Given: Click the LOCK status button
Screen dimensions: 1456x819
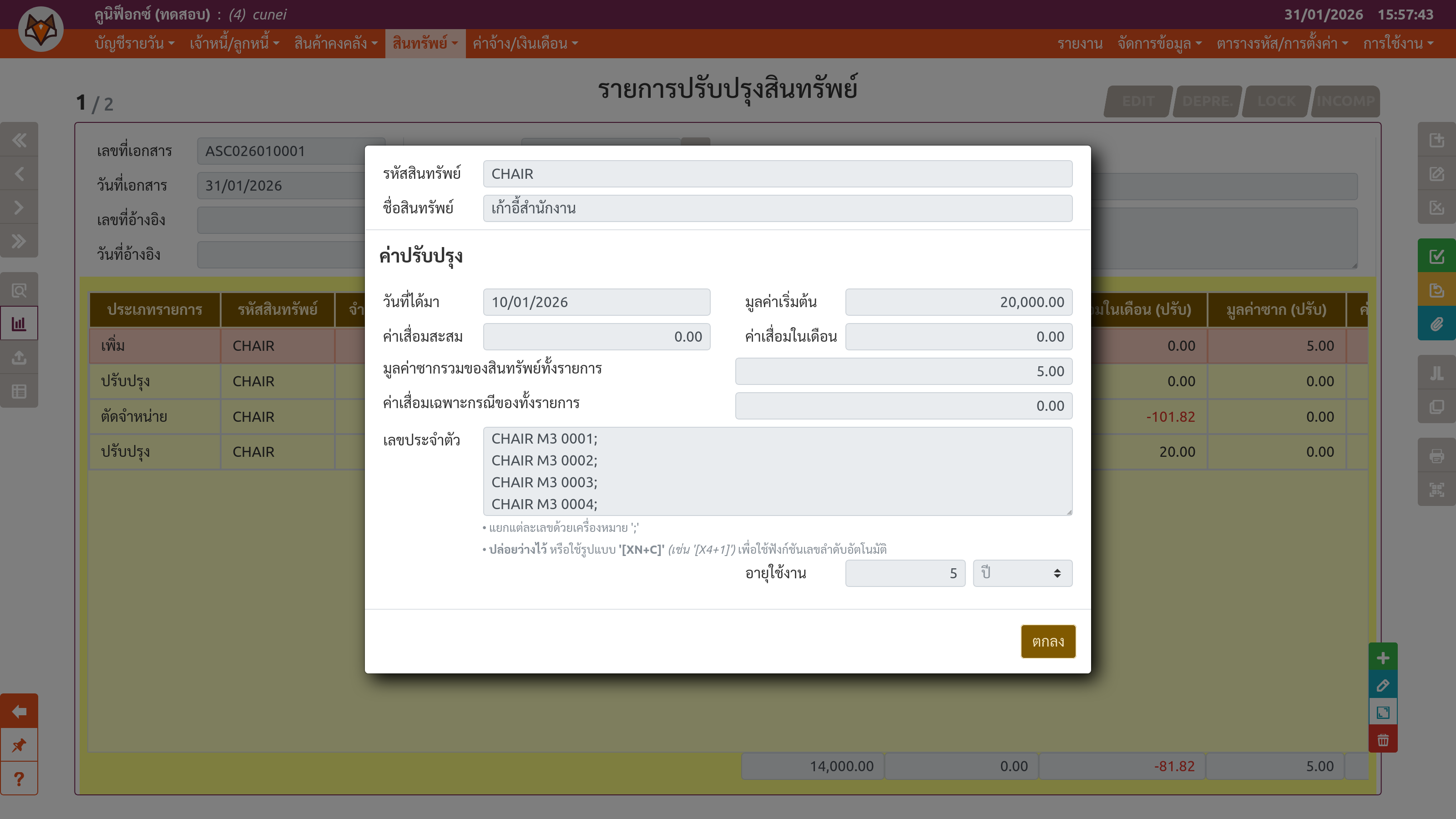Looking at the screenshot, I should tap(1276, 101).
